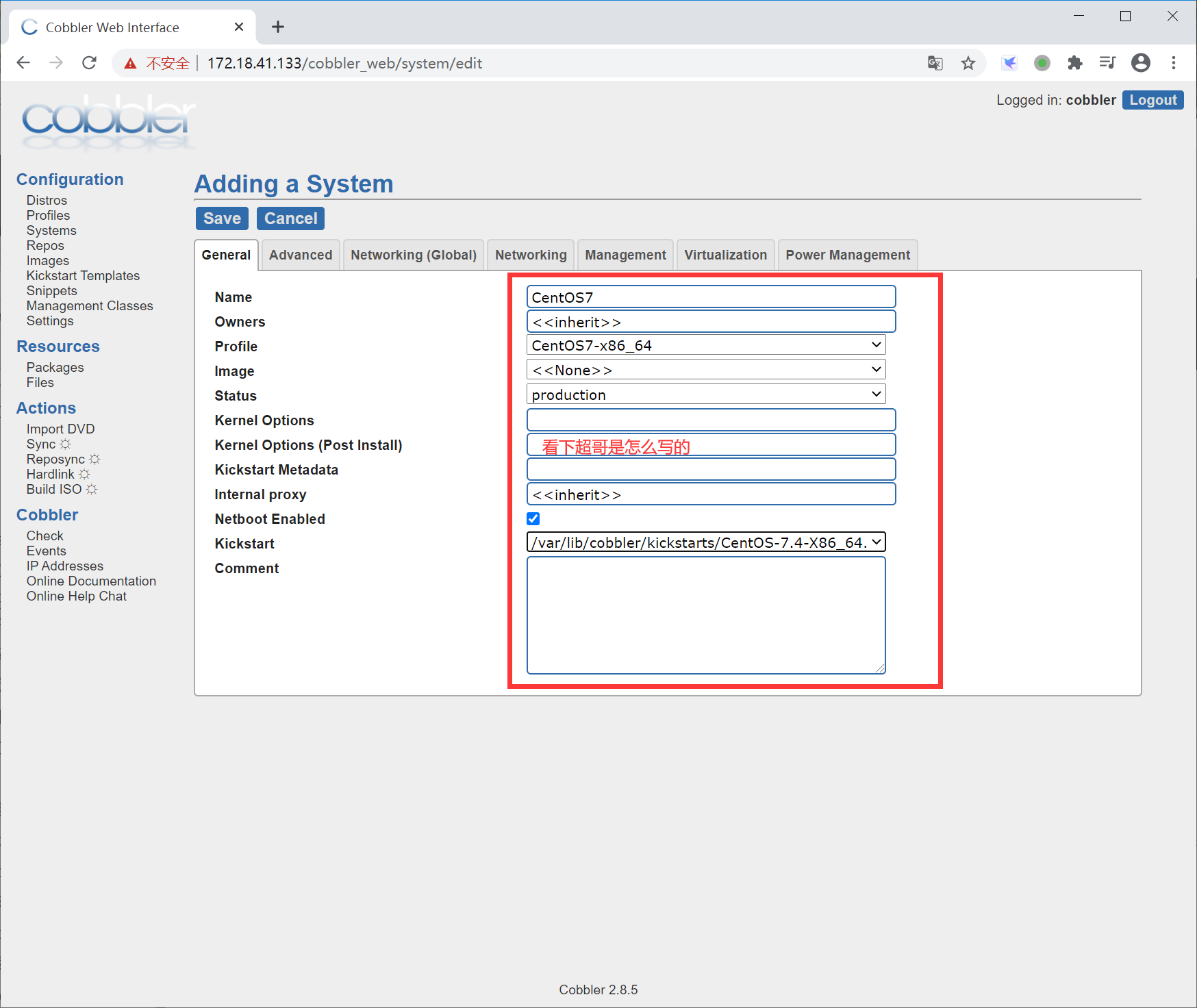Click the Name input field with CentOS7
This screenshot has height=1008, width=1197.
pyautogui.click(x=711, y=297)
